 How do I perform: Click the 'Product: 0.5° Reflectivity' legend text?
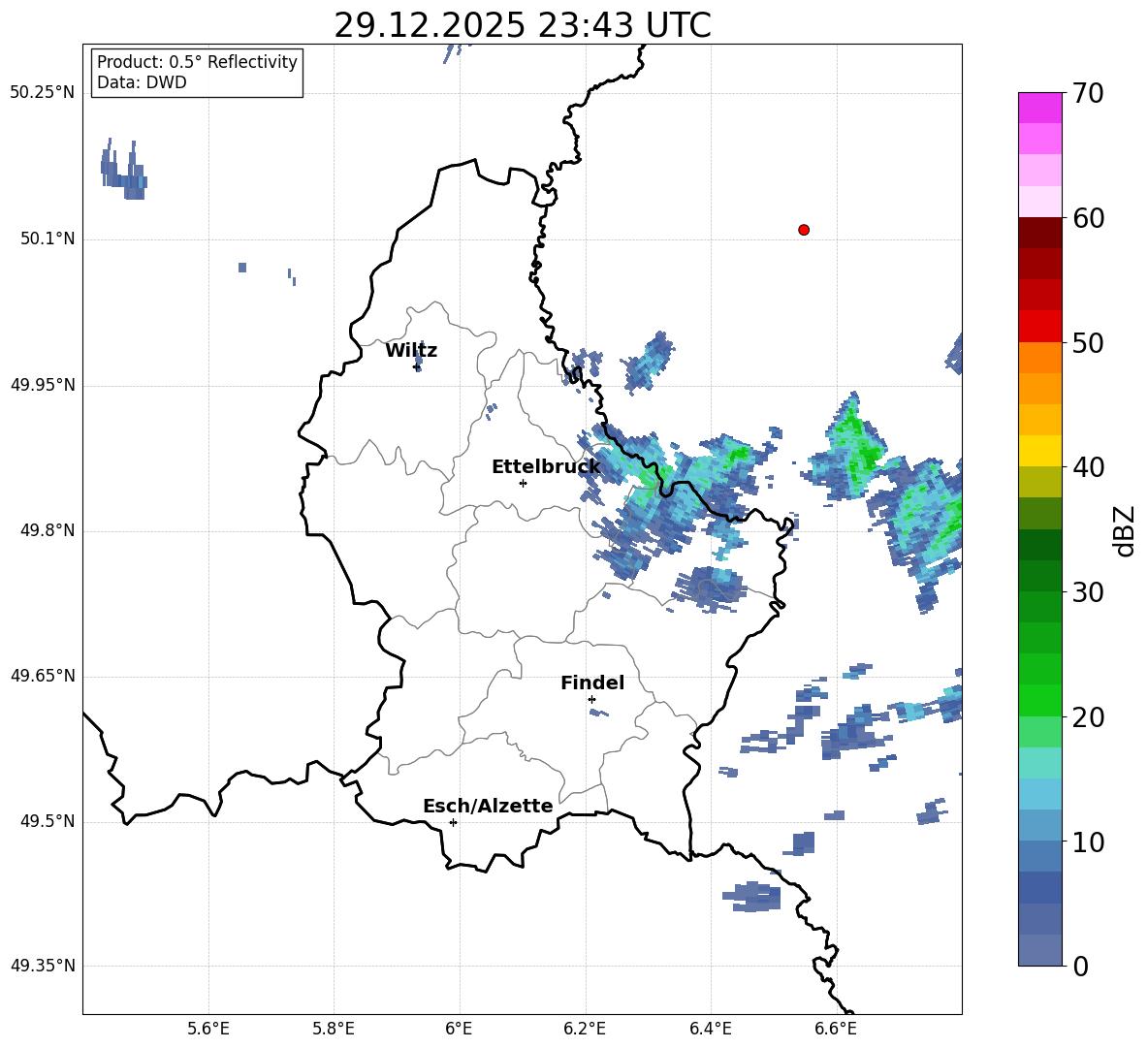(x=197, y=61)
